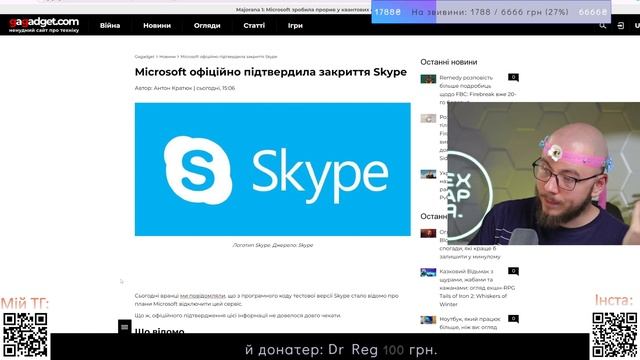This screenshot has width=640, height=360.
Task: Open comment counter of 'Ноутбук, який працює' item
Action: (x=513, y=319)
